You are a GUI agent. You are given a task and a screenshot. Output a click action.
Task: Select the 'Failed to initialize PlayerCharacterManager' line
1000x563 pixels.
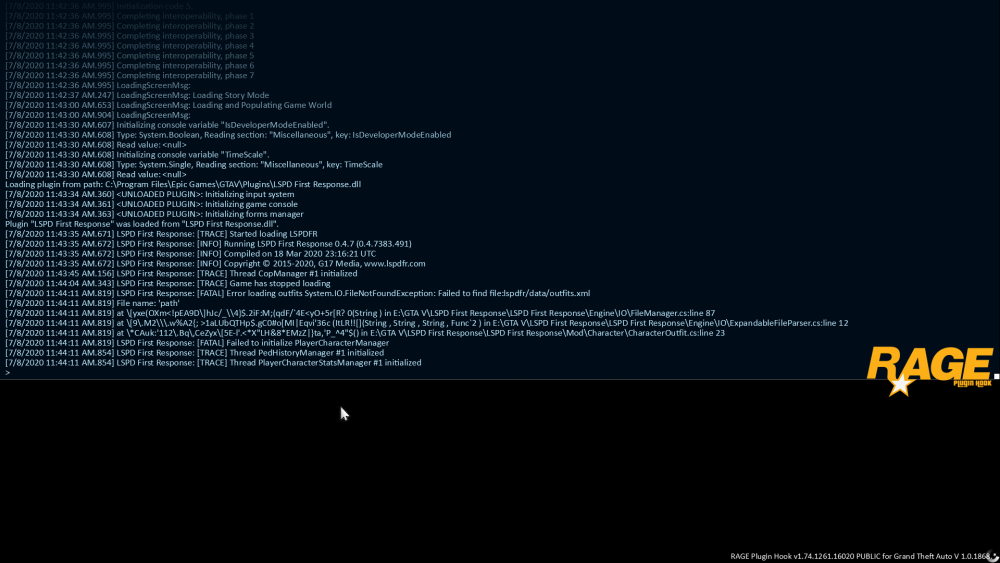point(197,343)
